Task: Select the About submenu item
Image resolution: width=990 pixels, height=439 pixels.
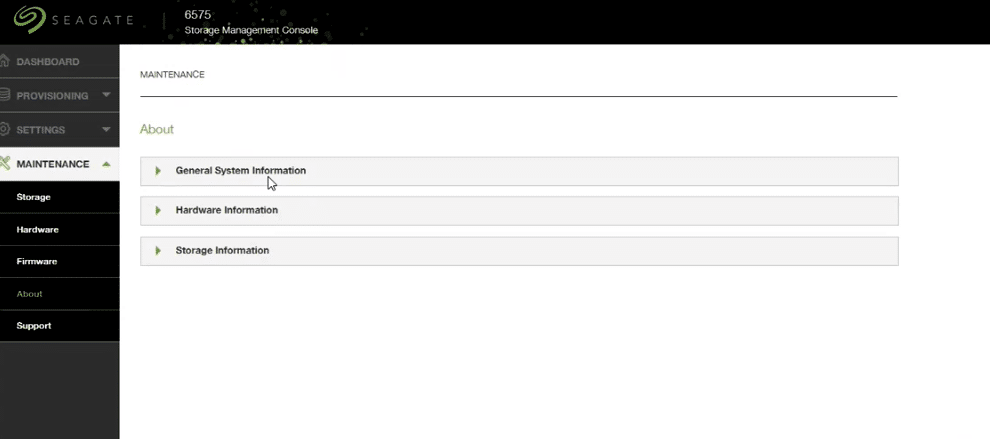Action: [59, 294]
